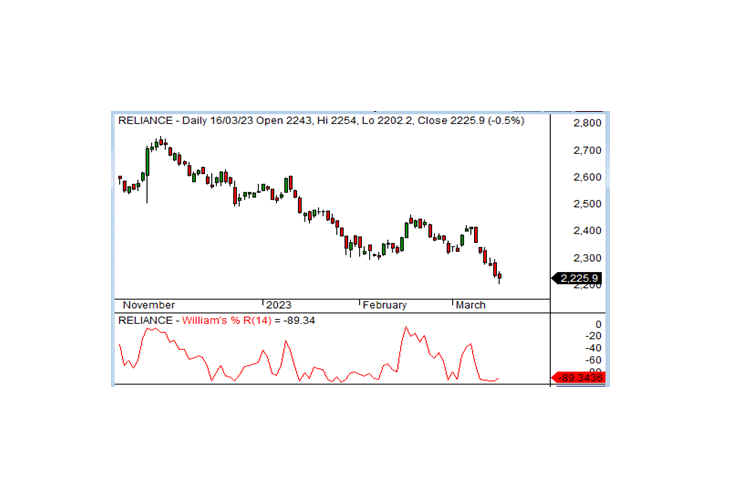Click the William's % R(14) indicator label

click(227, 321)
